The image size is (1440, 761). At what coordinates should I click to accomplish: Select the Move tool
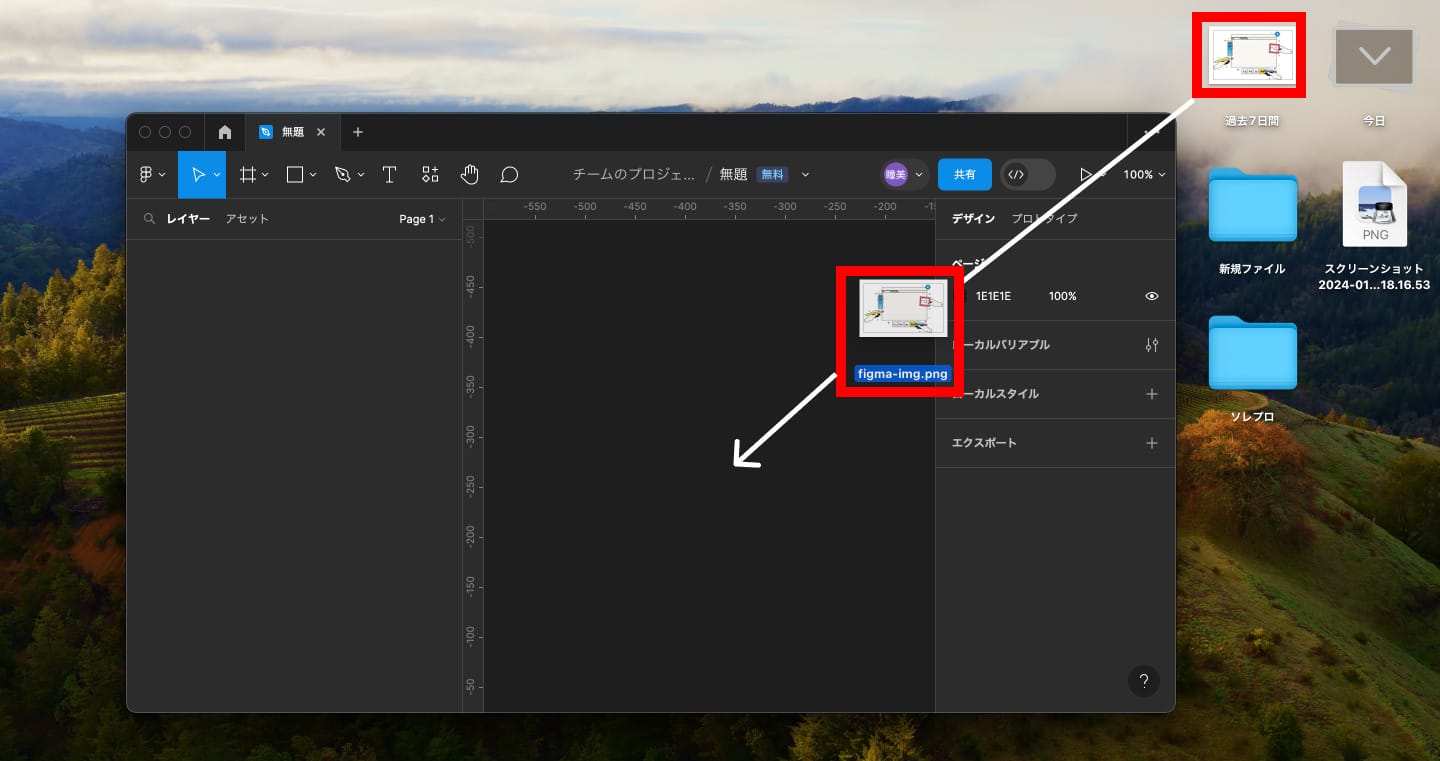point(197,175)
